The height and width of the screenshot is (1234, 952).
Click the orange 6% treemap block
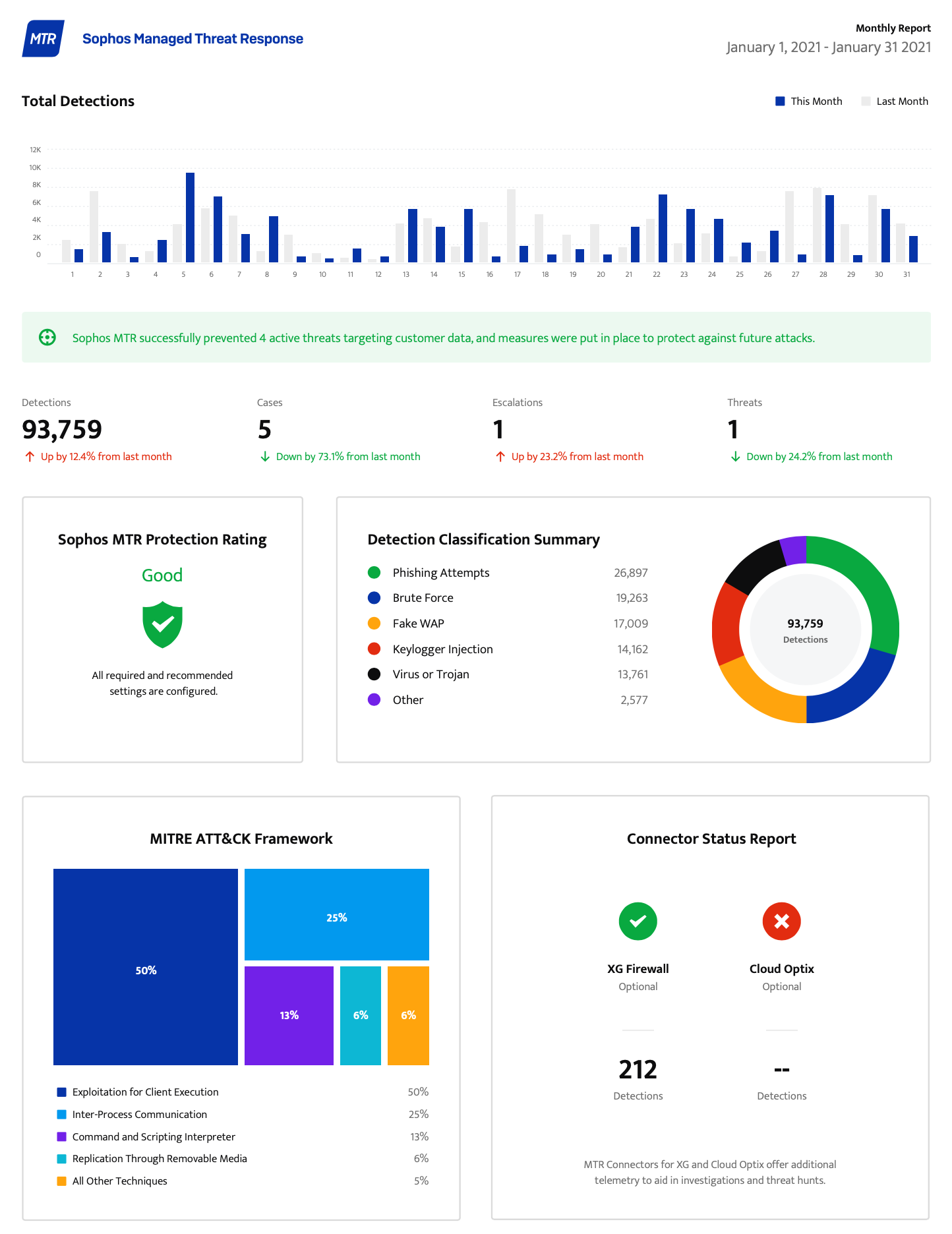point(408,1016)
